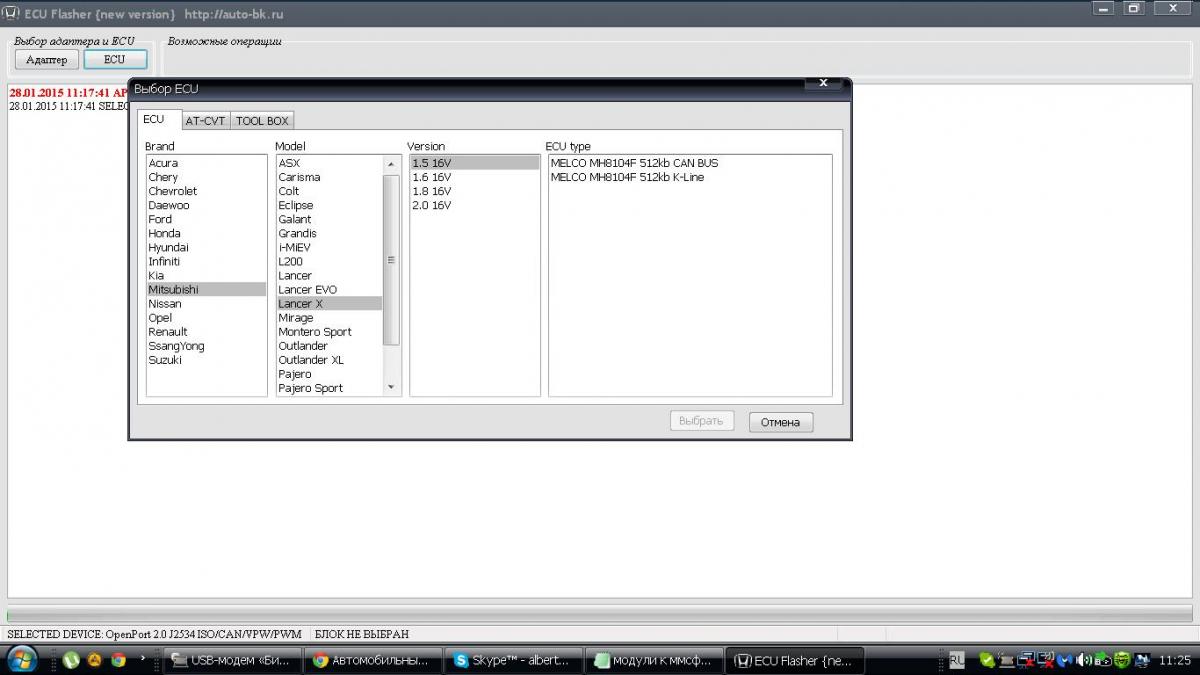Viewport: 1200px width, 675px height.
Task: Switch to the AT-CVT tab
Action: click(205, 121)
